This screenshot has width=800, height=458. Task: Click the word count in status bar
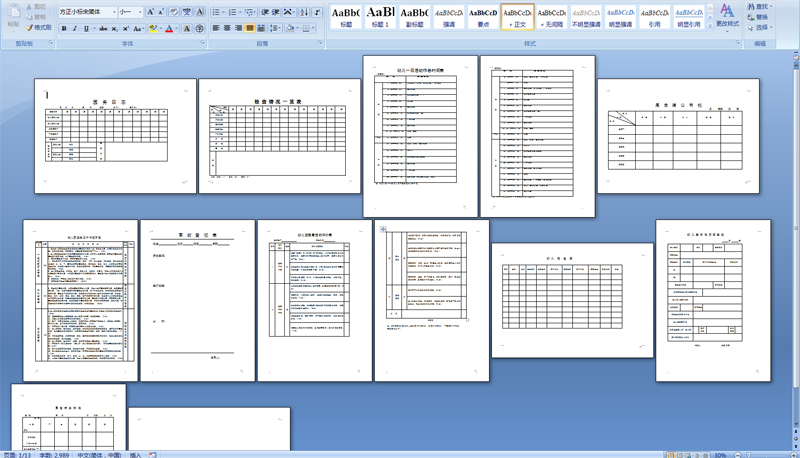tap(54, 454)
